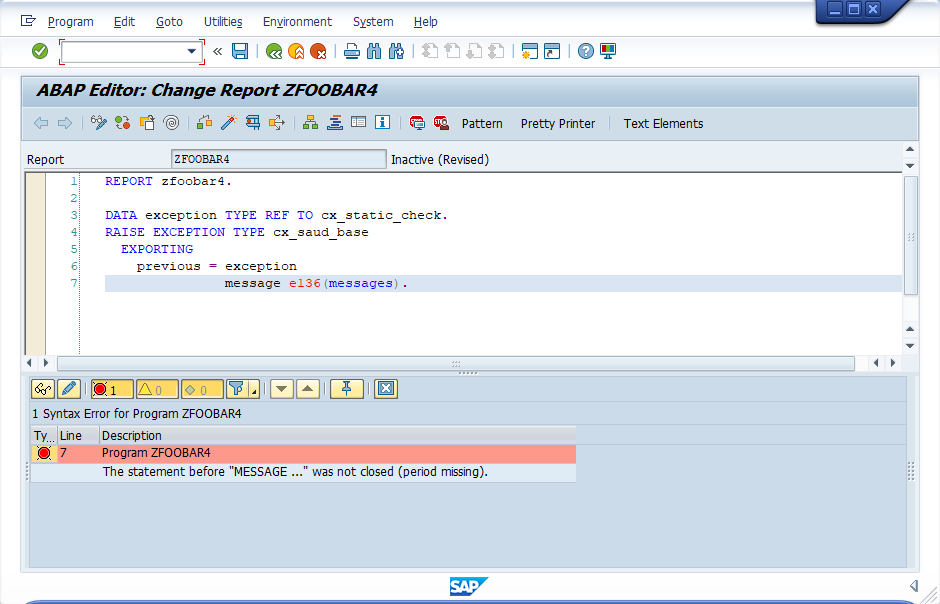The image size is (940, 604).
Task: Click the editor horizontal scrollbar
Action: pos(456,363)
